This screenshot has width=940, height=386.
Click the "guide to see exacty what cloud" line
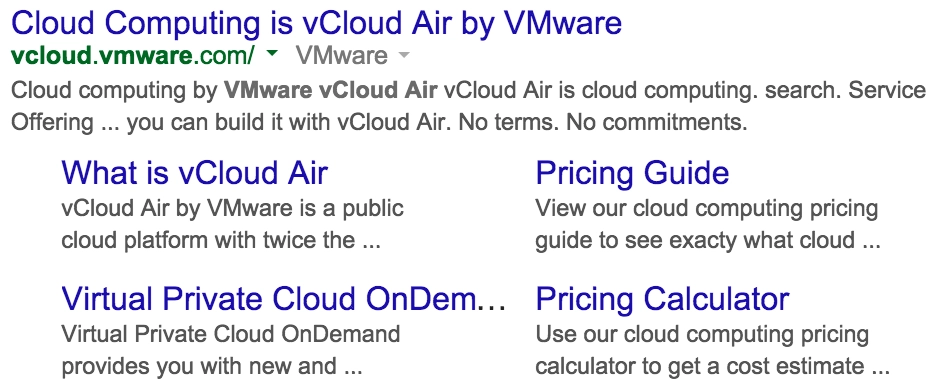695,240
